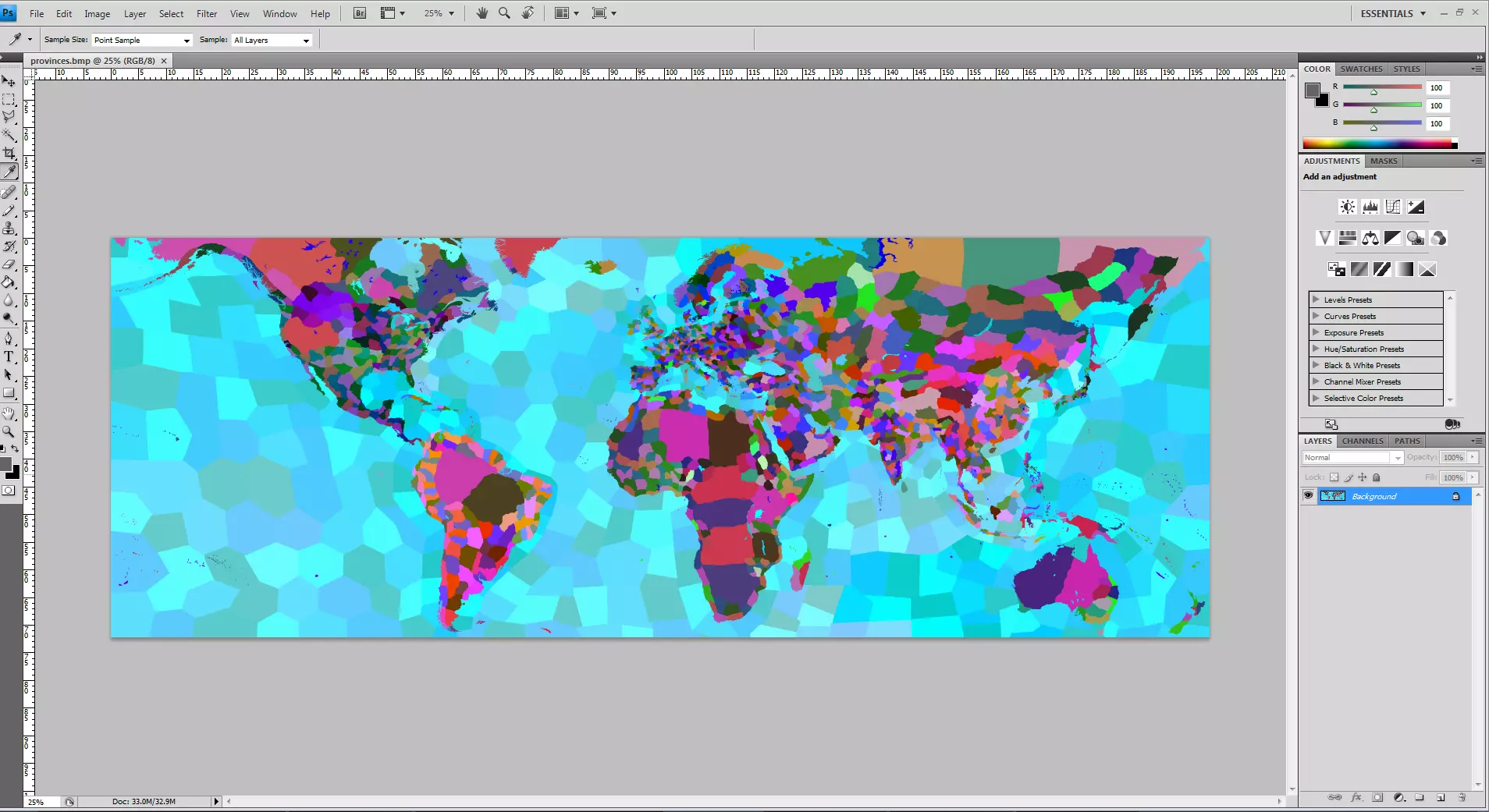Show the Masks panel tab
Viewport: 1489px width, 812px height.
point(1384,161)
